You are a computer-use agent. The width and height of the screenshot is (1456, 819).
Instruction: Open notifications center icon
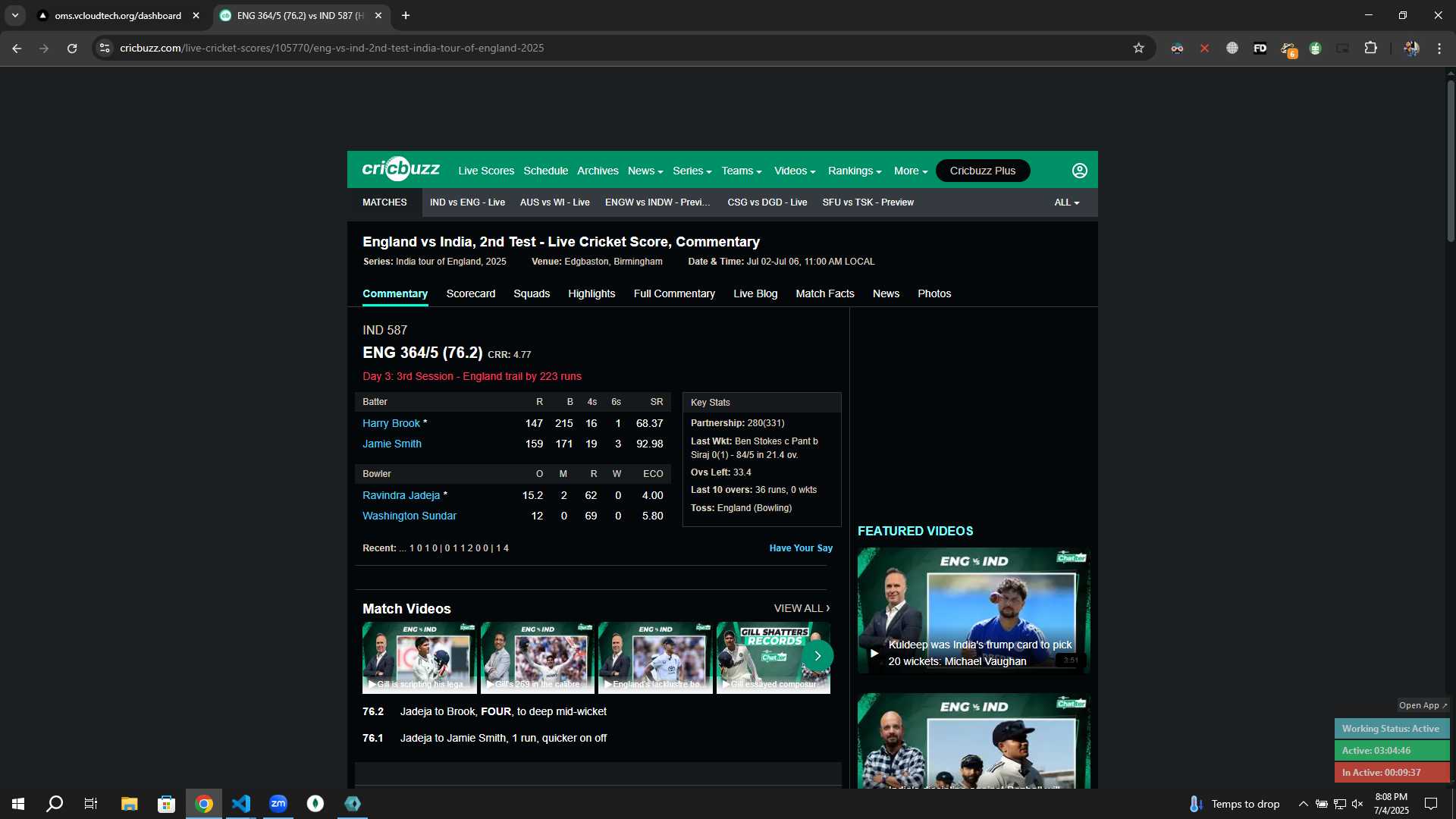[1431, 804]
